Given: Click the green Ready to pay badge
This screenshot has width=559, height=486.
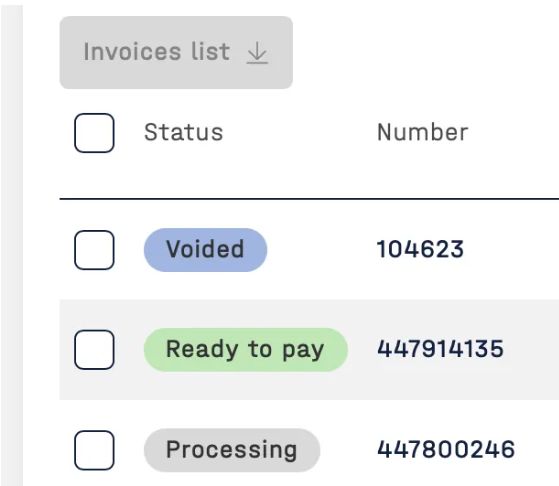Looking at the screenshot, I should pos(246,349).
